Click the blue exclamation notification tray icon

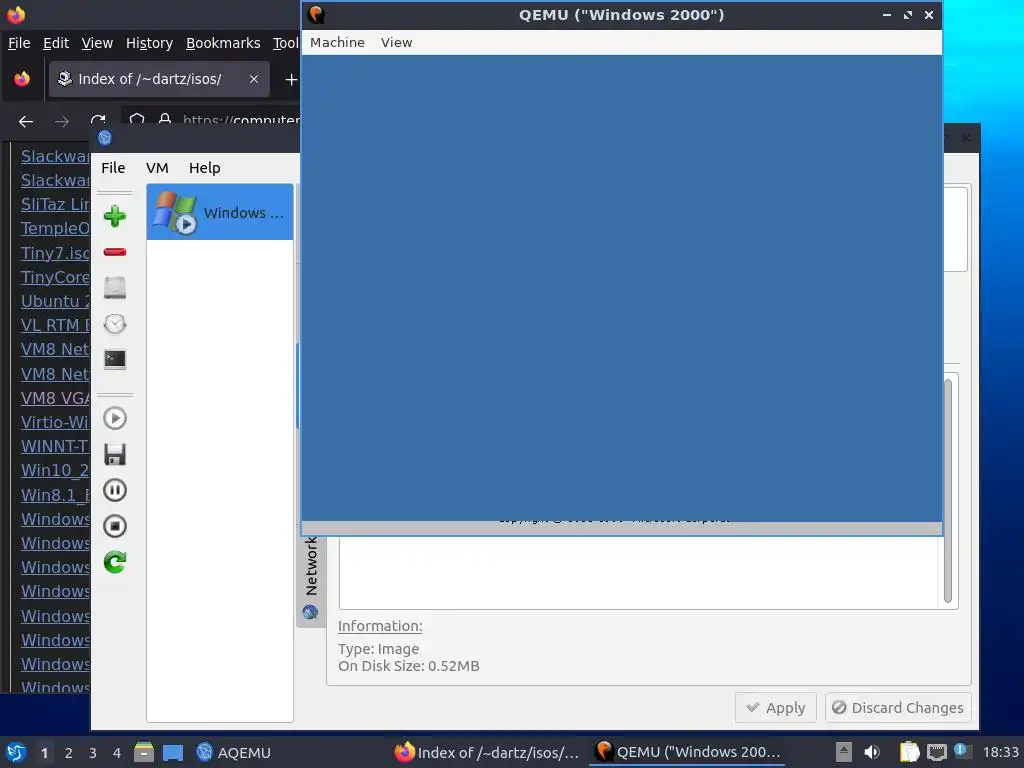[961, 750]
